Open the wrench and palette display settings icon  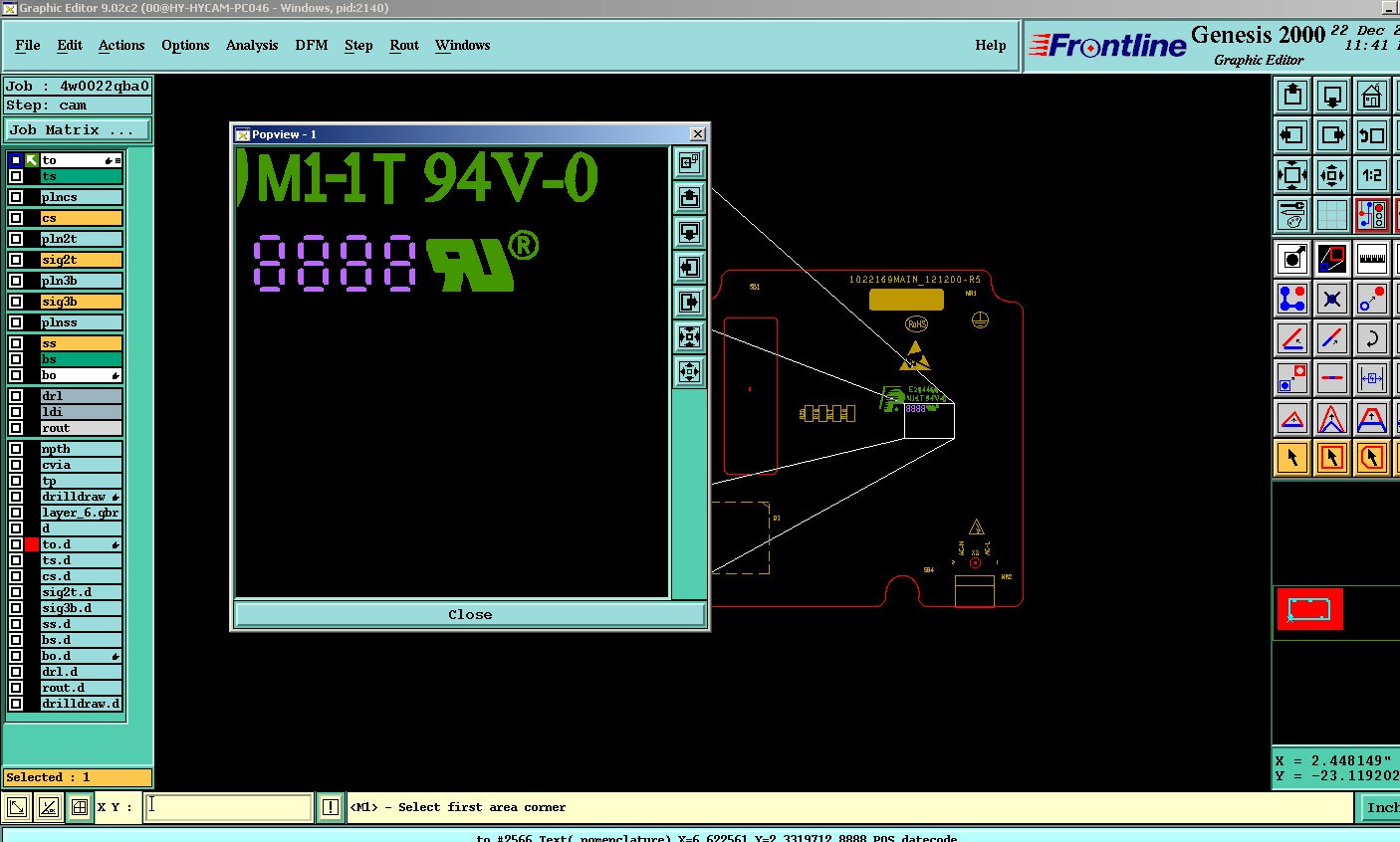coord(1292,215)
